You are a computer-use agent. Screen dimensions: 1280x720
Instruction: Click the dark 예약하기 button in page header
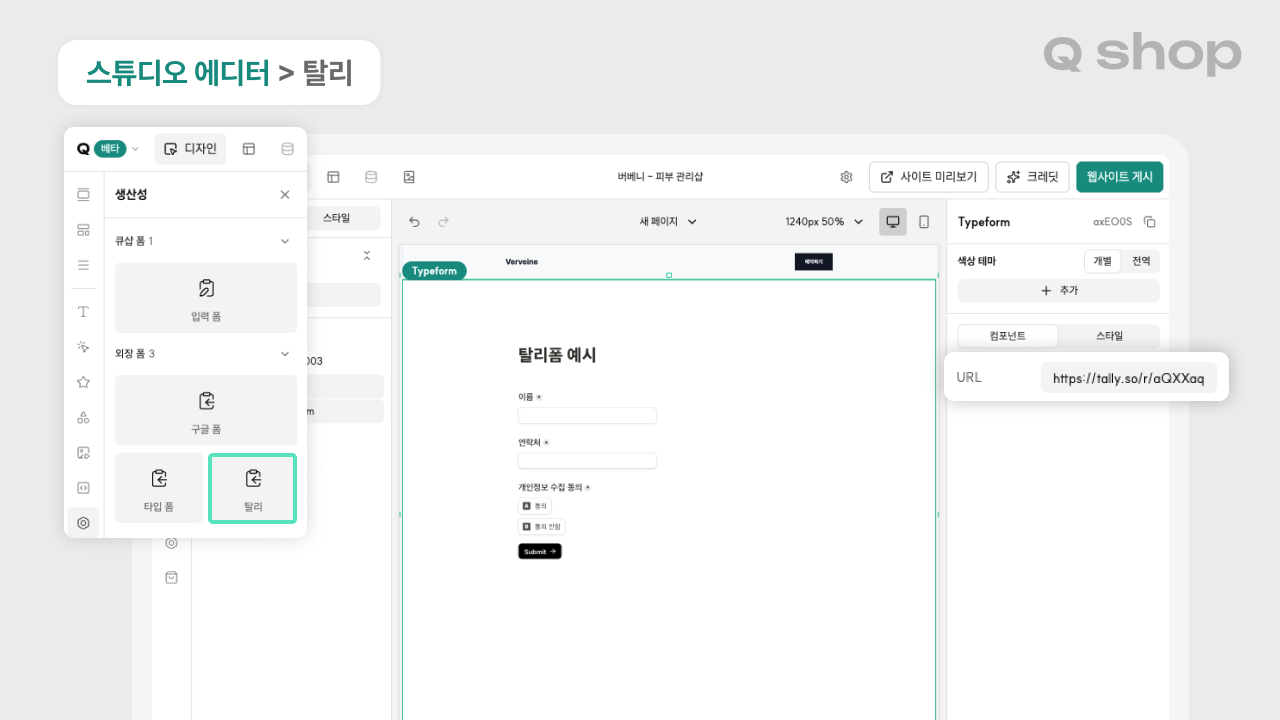coord(813,262)
